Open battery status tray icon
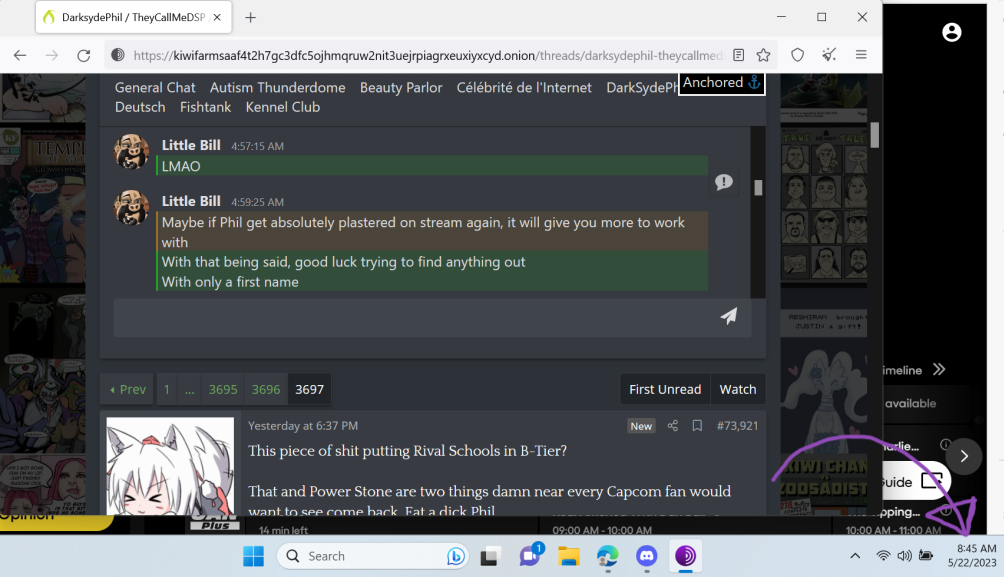This screenshot has height=577, width=1004. (926, 555)
